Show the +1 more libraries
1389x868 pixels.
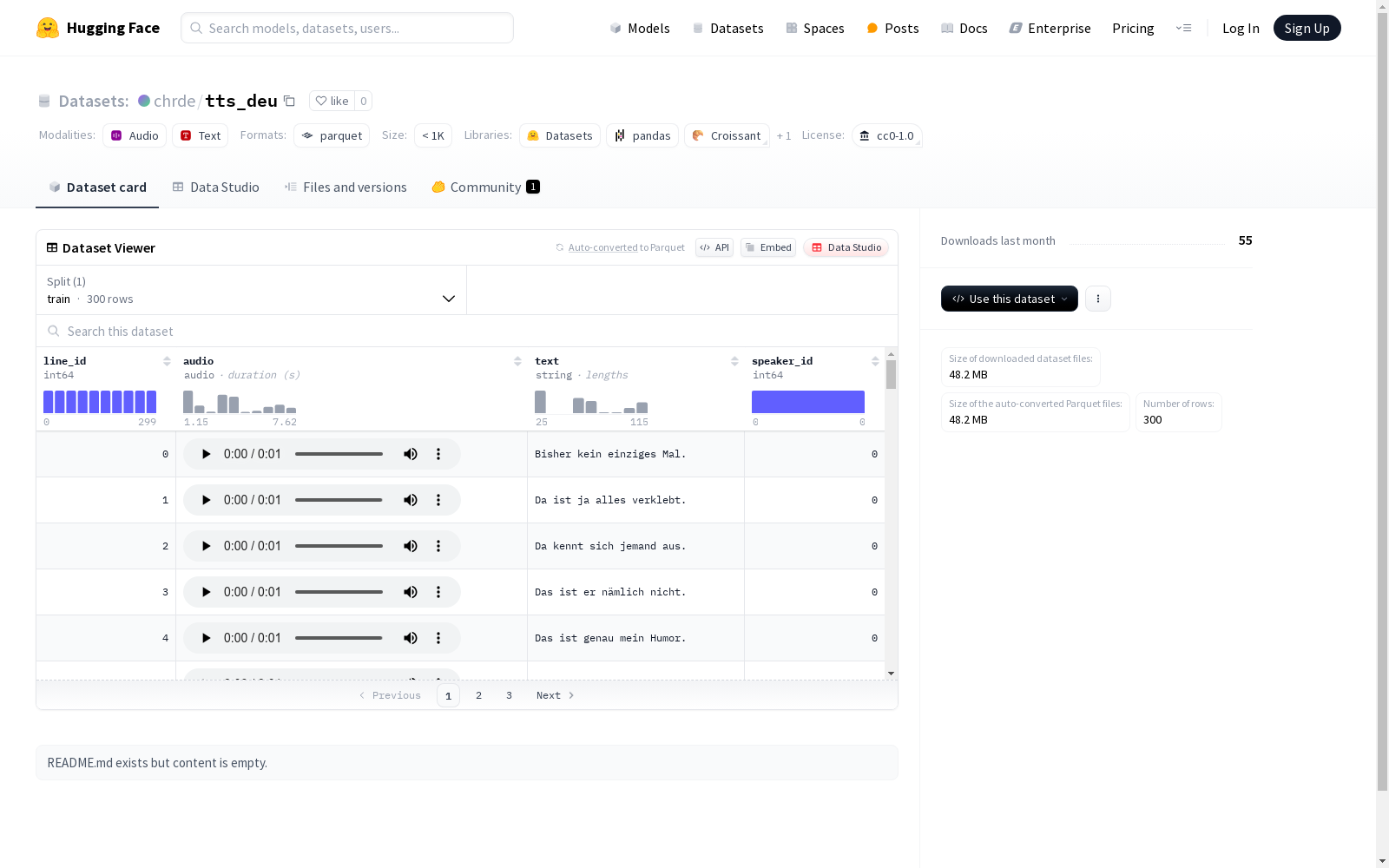[x=784, y=136]
